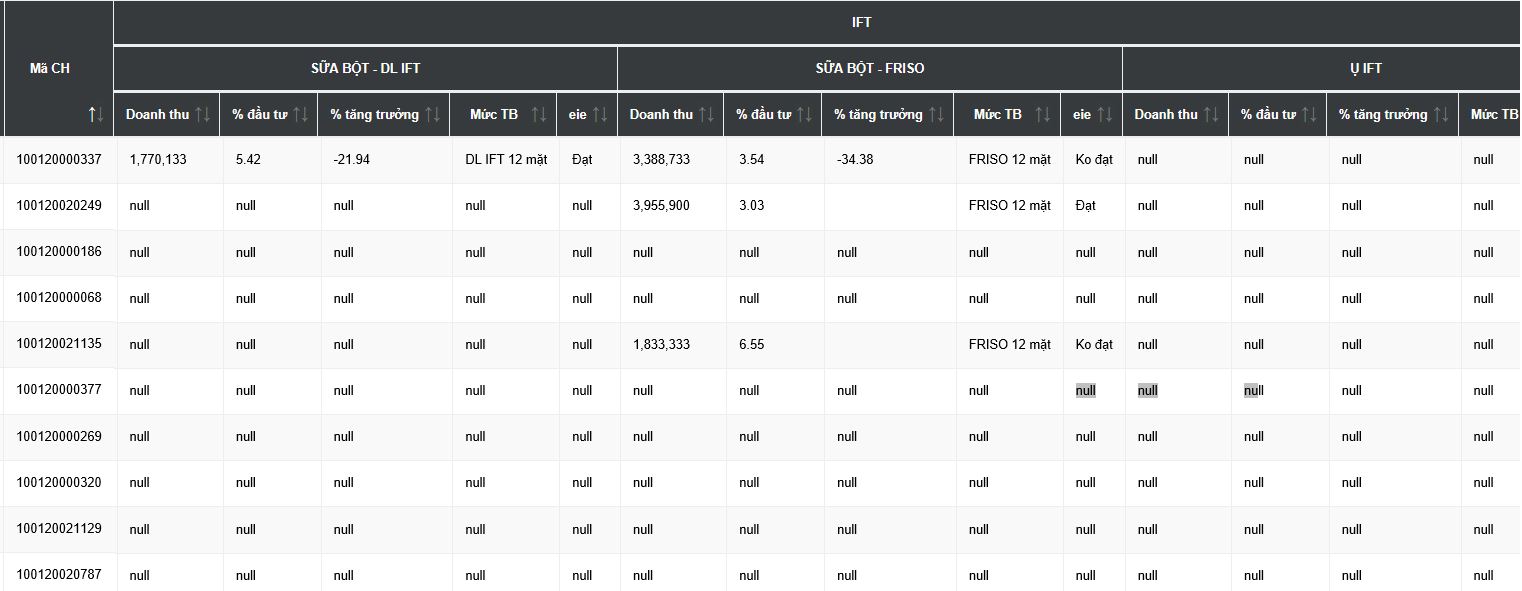This screenshot has height=591, width=1522.
Task: Sort % đầu tư under Ụ IFT
Action: point(1309,115)
